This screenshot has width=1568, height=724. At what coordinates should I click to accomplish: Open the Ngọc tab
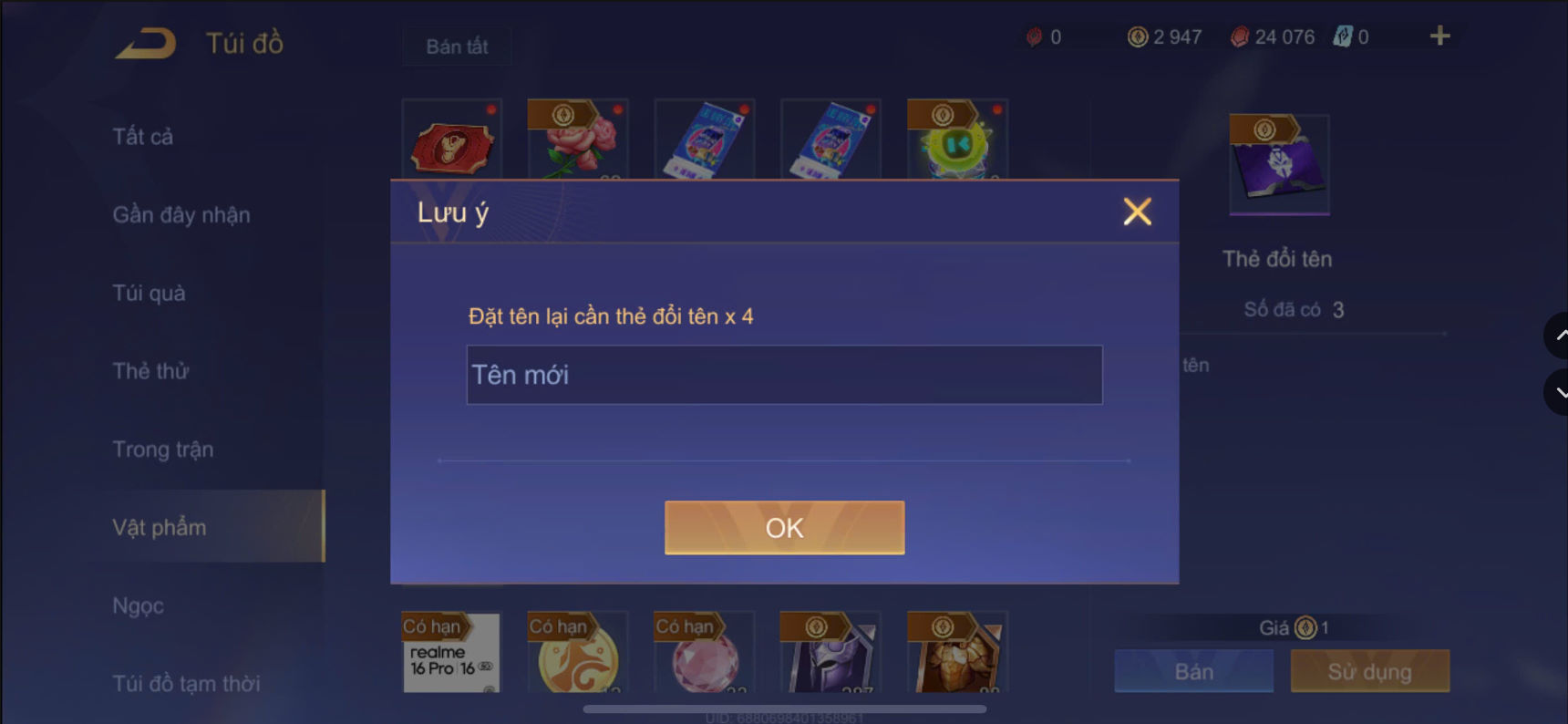[x=139, y=606]
